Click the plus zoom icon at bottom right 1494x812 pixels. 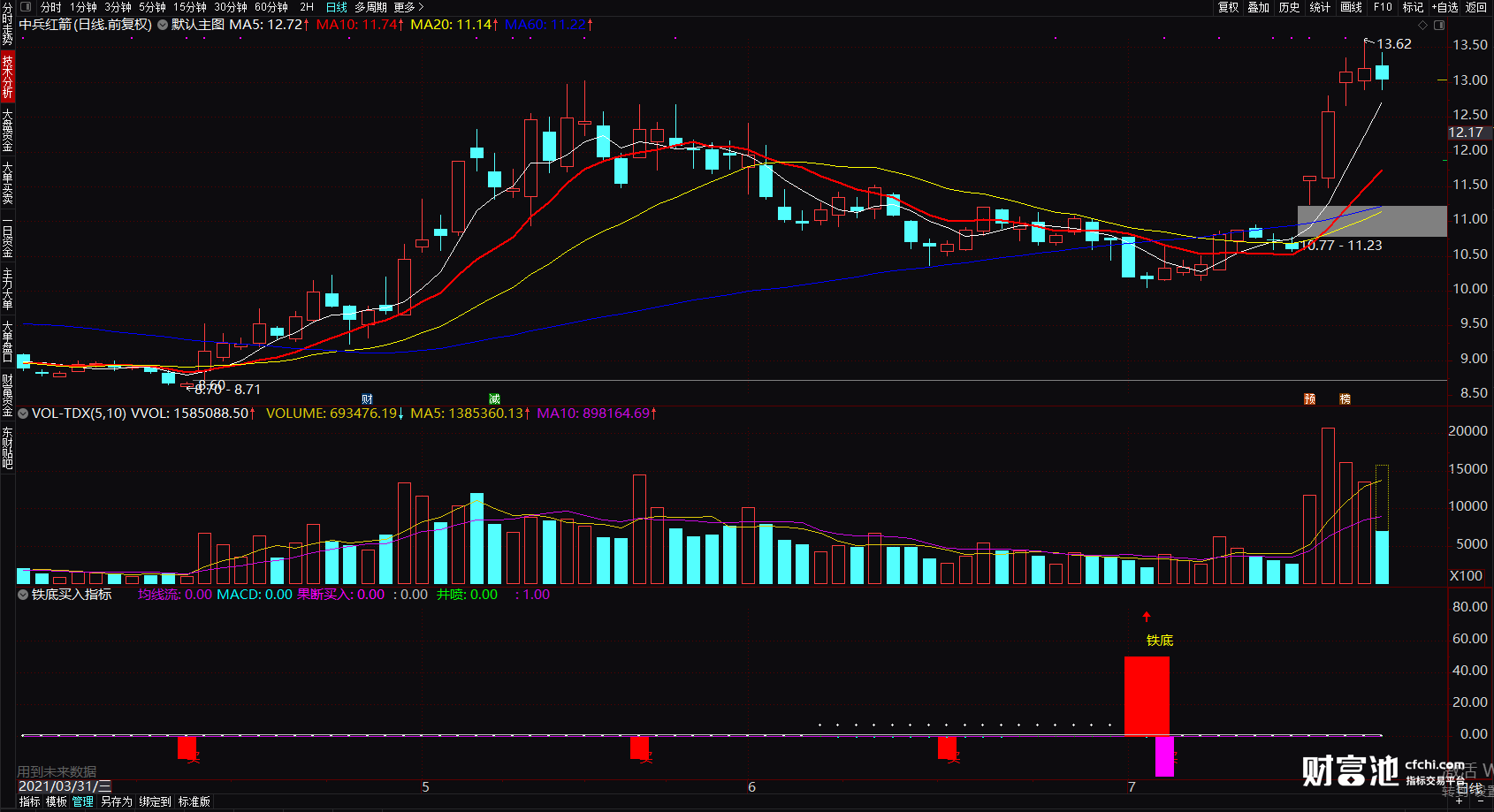point(1460,802)
